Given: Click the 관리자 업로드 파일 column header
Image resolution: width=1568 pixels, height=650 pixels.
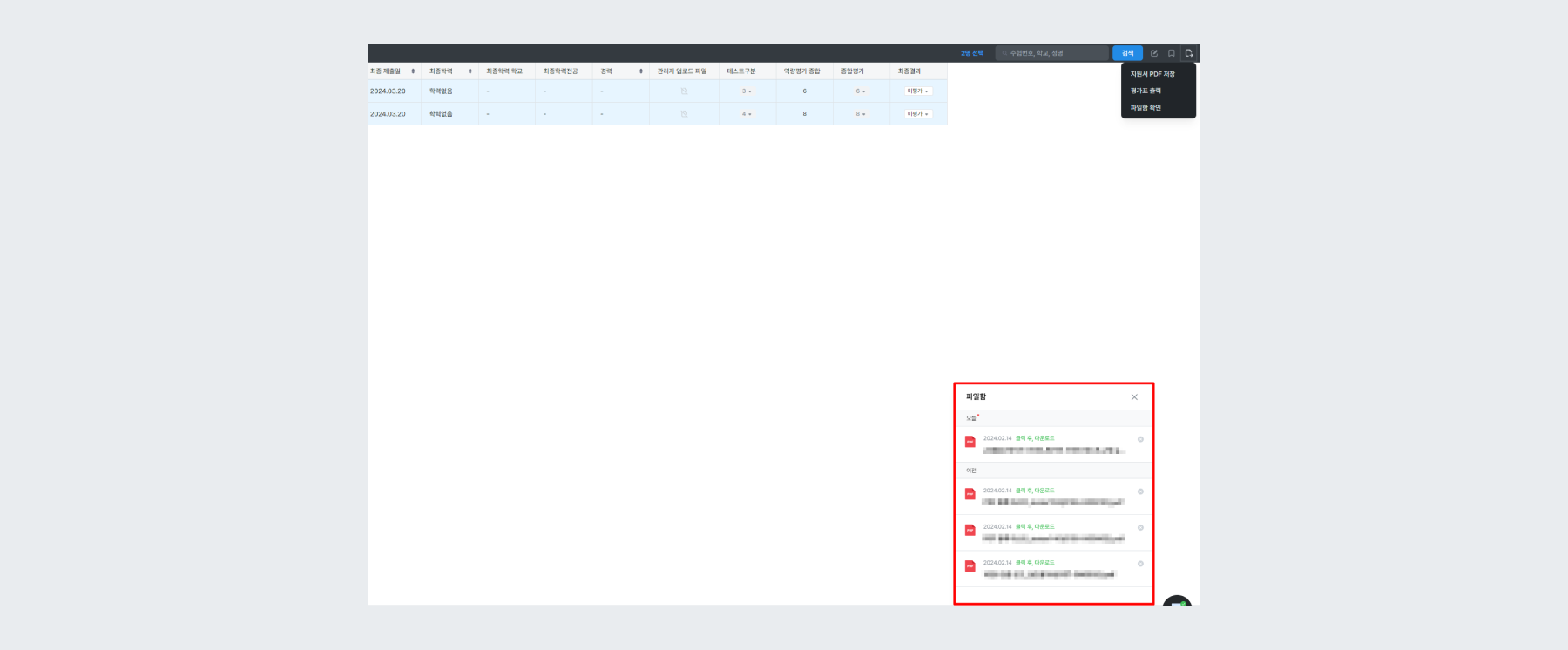Looking at the screenshot, I should tap(682, 71).
